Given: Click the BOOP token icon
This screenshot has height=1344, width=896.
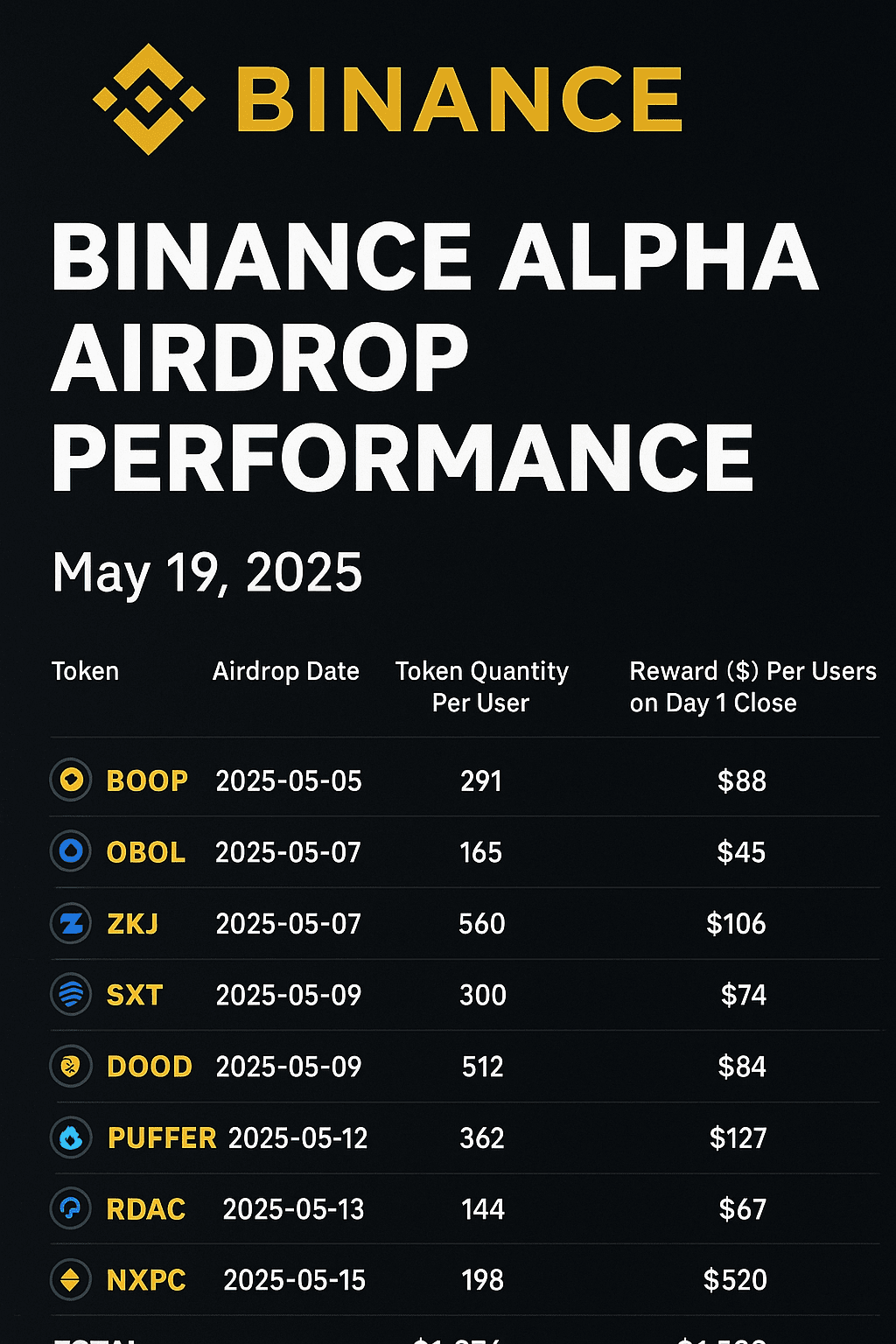Looking at the screenshot, I should 71,780.
